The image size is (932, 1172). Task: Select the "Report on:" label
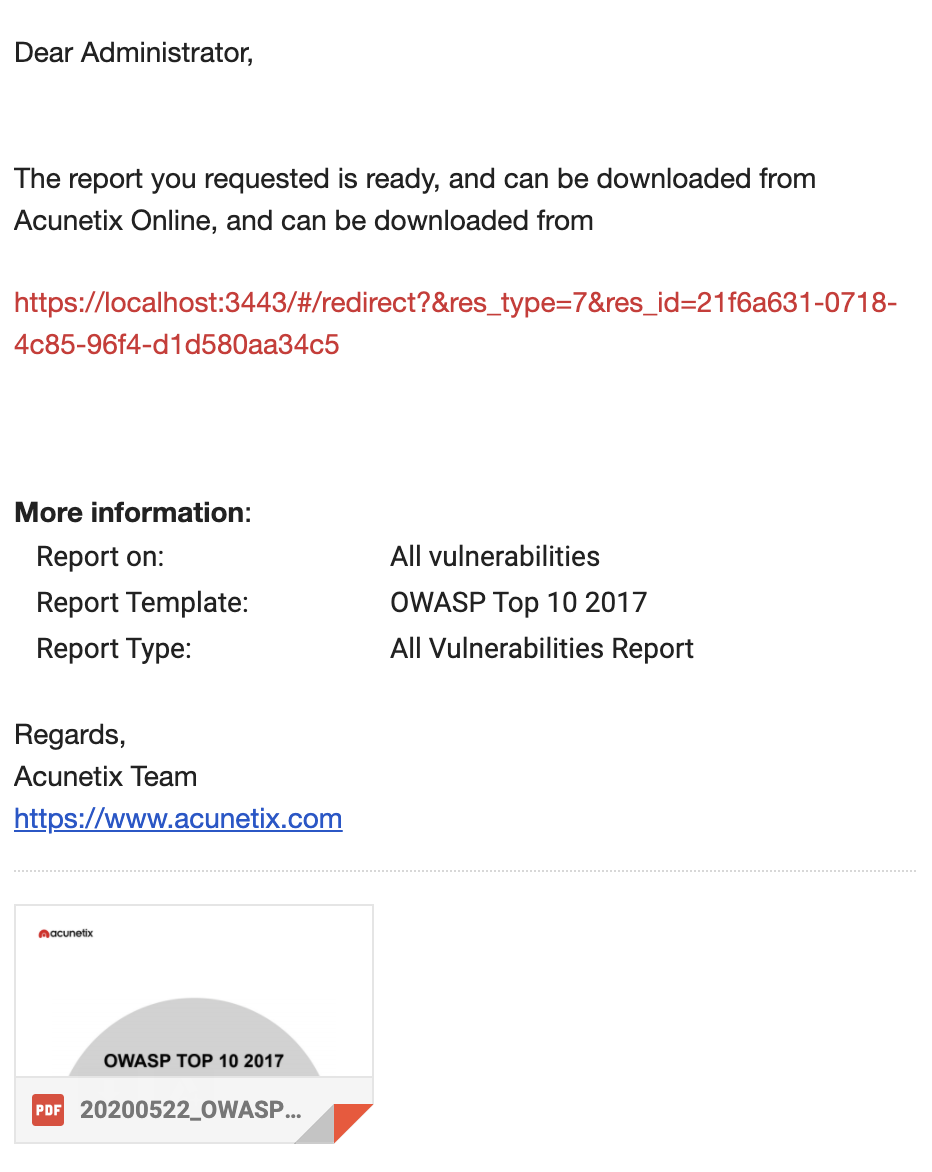(x=100, y=557)
